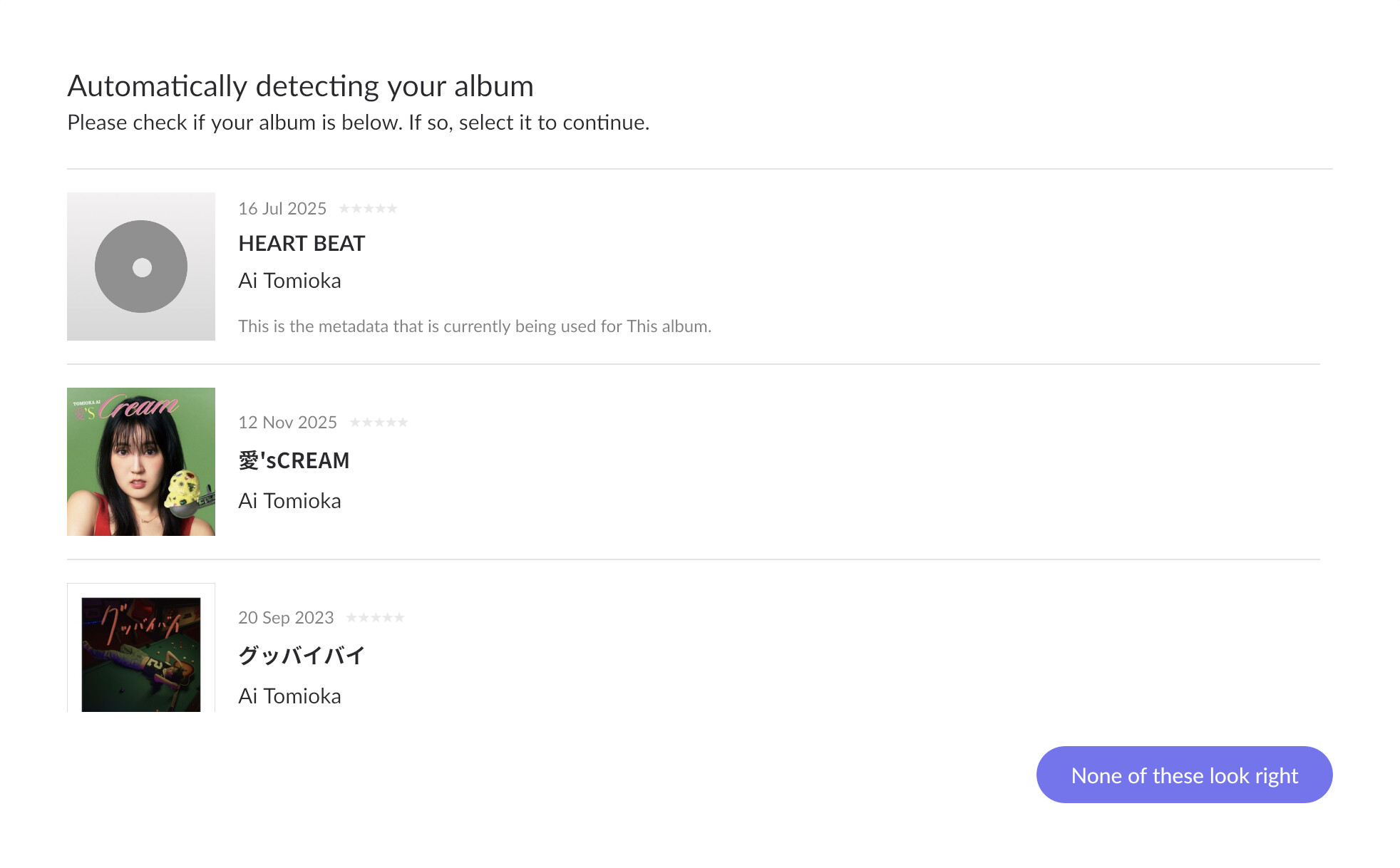Choose the グッバイバイ album title
Screen dimensions: 1400x868
point(302,656)
